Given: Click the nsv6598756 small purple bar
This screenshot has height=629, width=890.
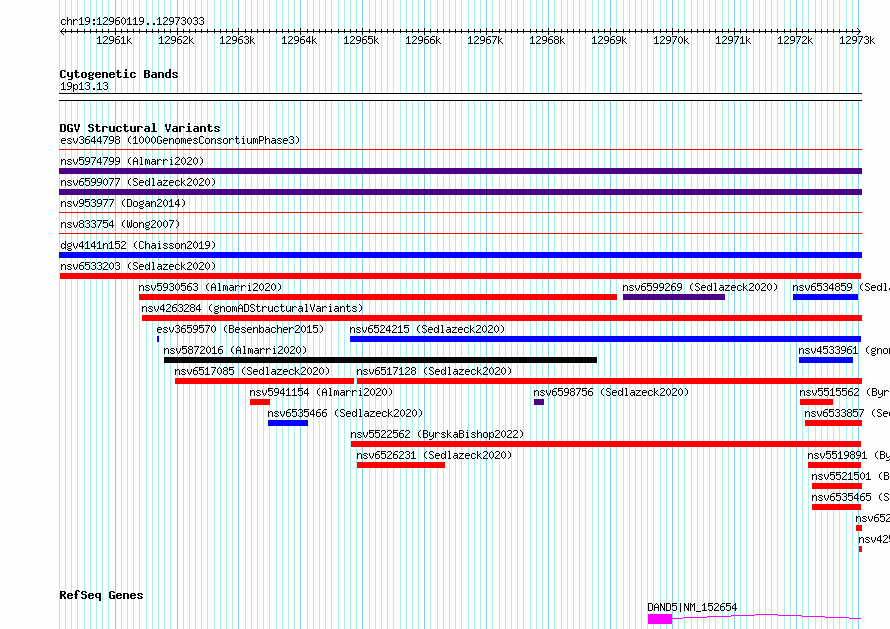Looking at the screenshot, I should pyautogui.click(x=539, y=402).
